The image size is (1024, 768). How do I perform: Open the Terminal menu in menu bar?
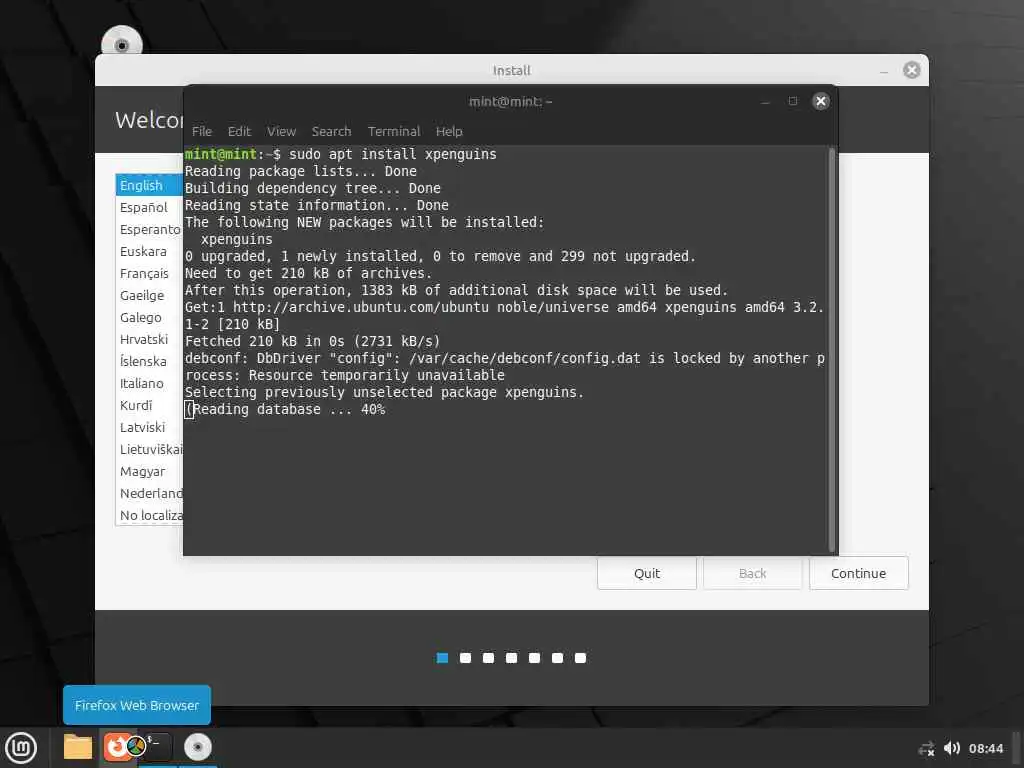[x=394, y=131]
